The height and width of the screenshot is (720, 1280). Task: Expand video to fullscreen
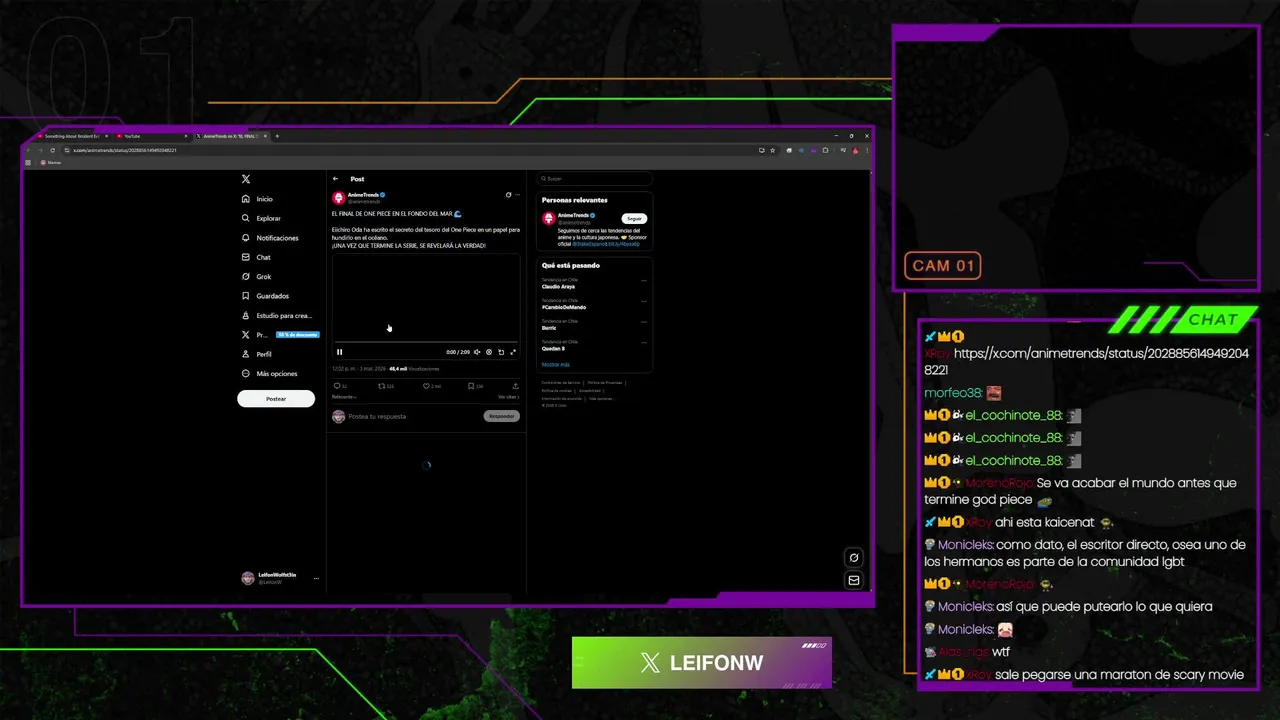[513, 352]
